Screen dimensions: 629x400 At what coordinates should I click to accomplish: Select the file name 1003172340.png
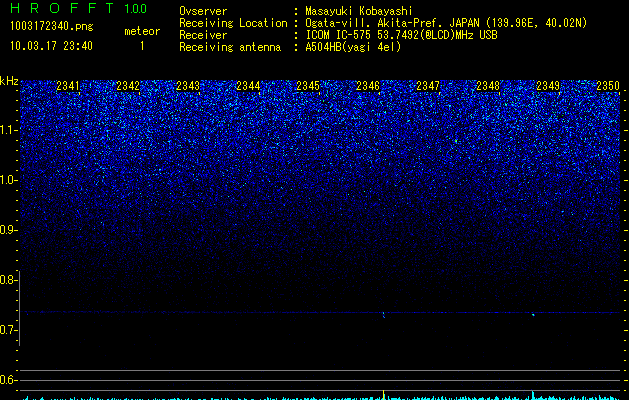click(x=52, y=26)
